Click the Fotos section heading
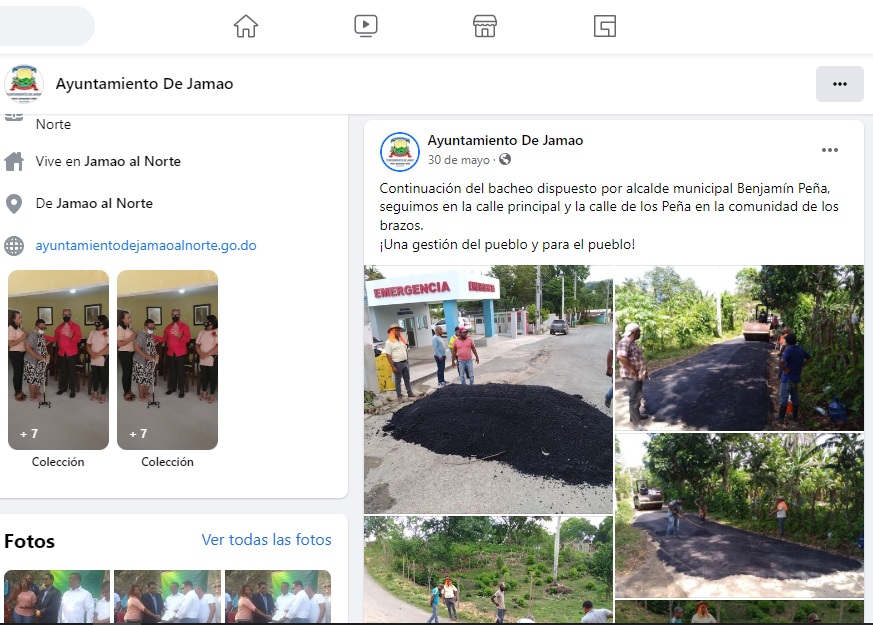 (x=30, y=541)
